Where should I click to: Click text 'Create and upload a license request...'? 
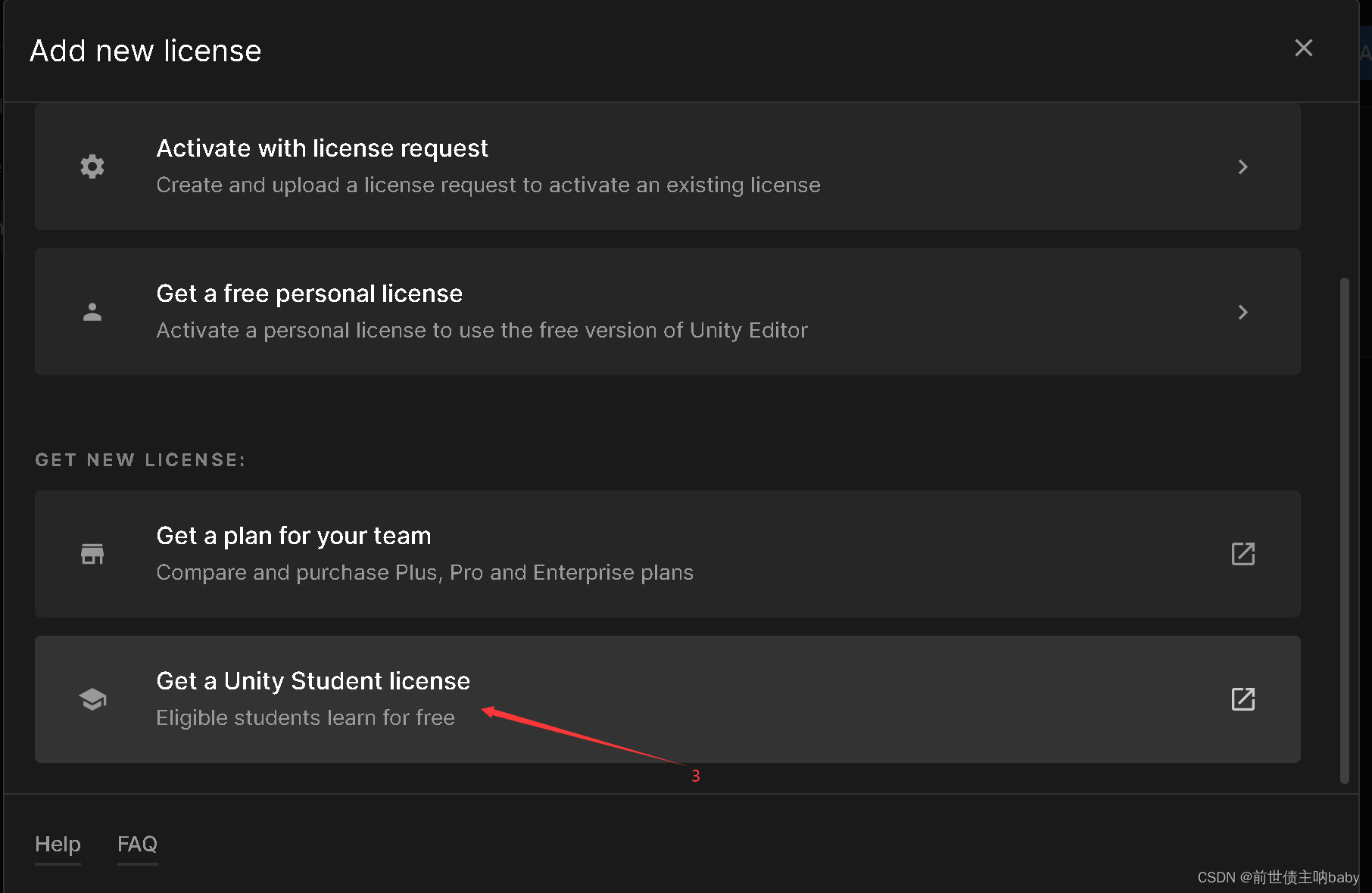[x=488, y=185]
